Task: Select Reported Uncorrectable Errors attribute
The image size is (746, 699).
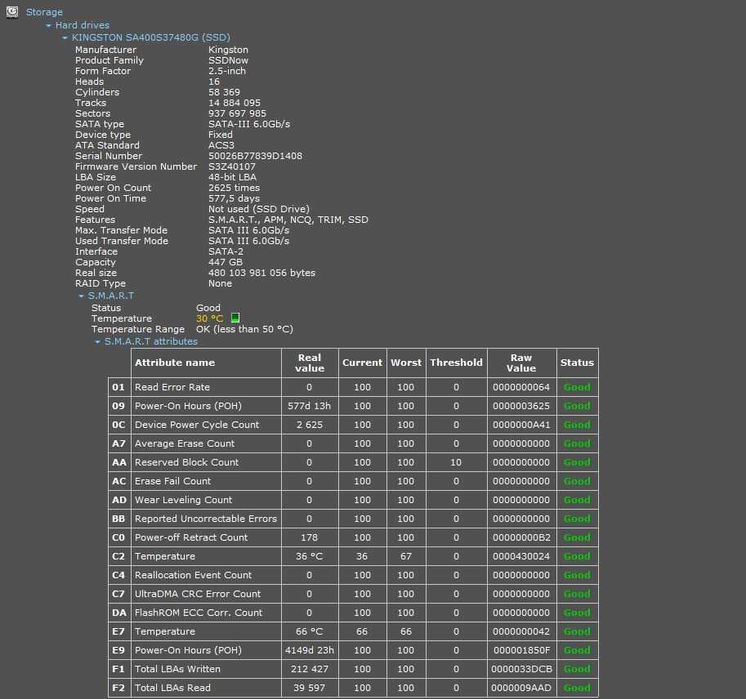Action: pos(206,519)
